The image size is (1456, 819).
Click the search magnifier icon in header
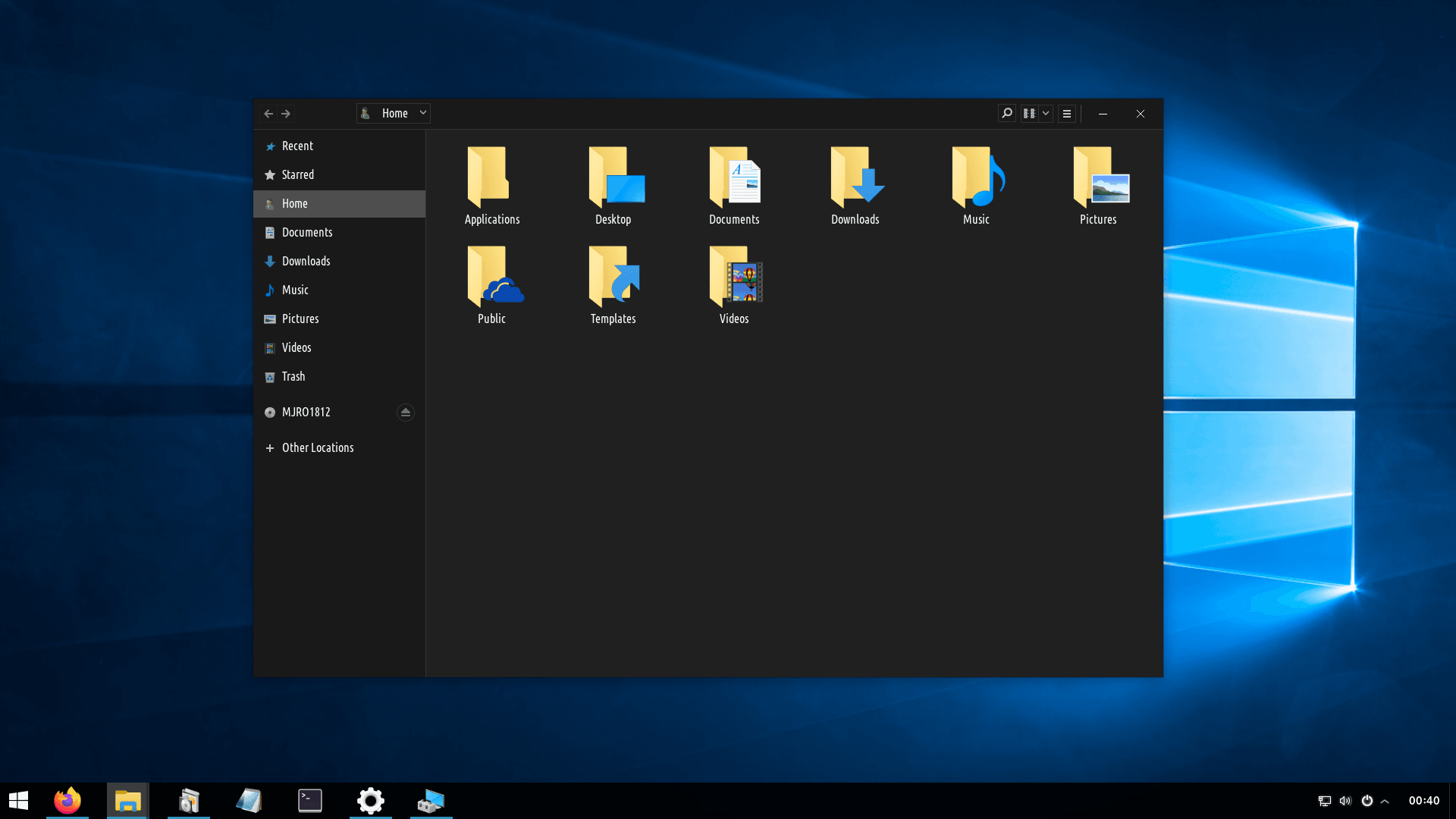tap(1006, 113)
